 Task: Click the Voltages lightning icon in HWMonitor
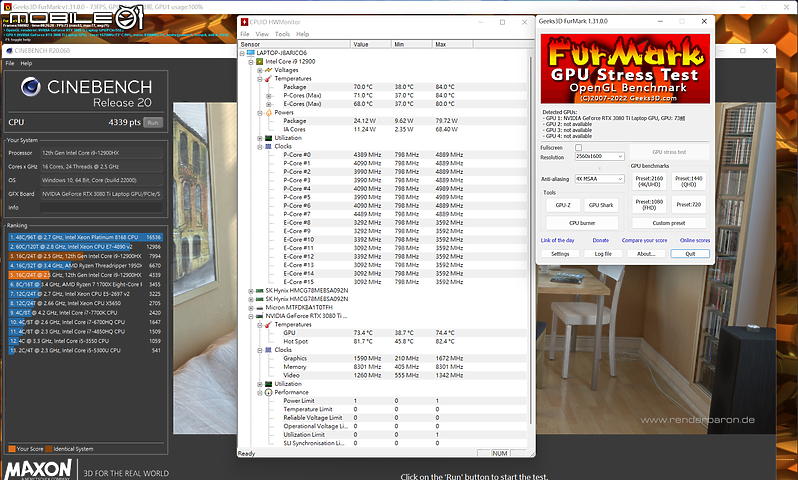269,70
